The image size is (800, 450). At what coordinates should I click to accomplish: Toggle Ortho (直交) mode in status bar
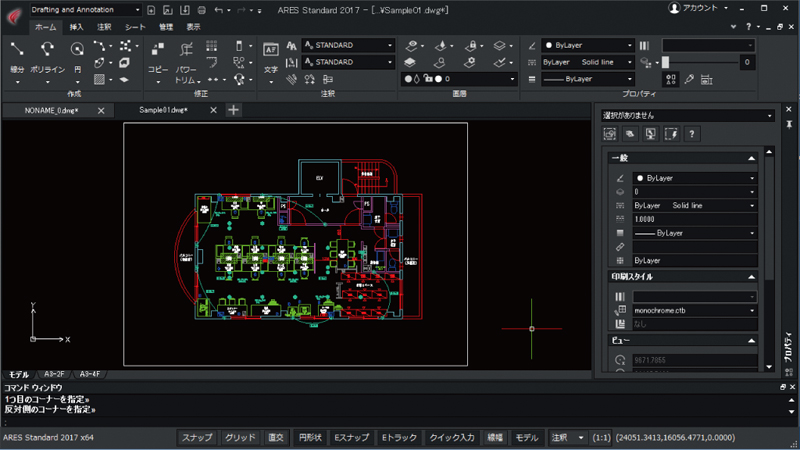pos(276,438)
